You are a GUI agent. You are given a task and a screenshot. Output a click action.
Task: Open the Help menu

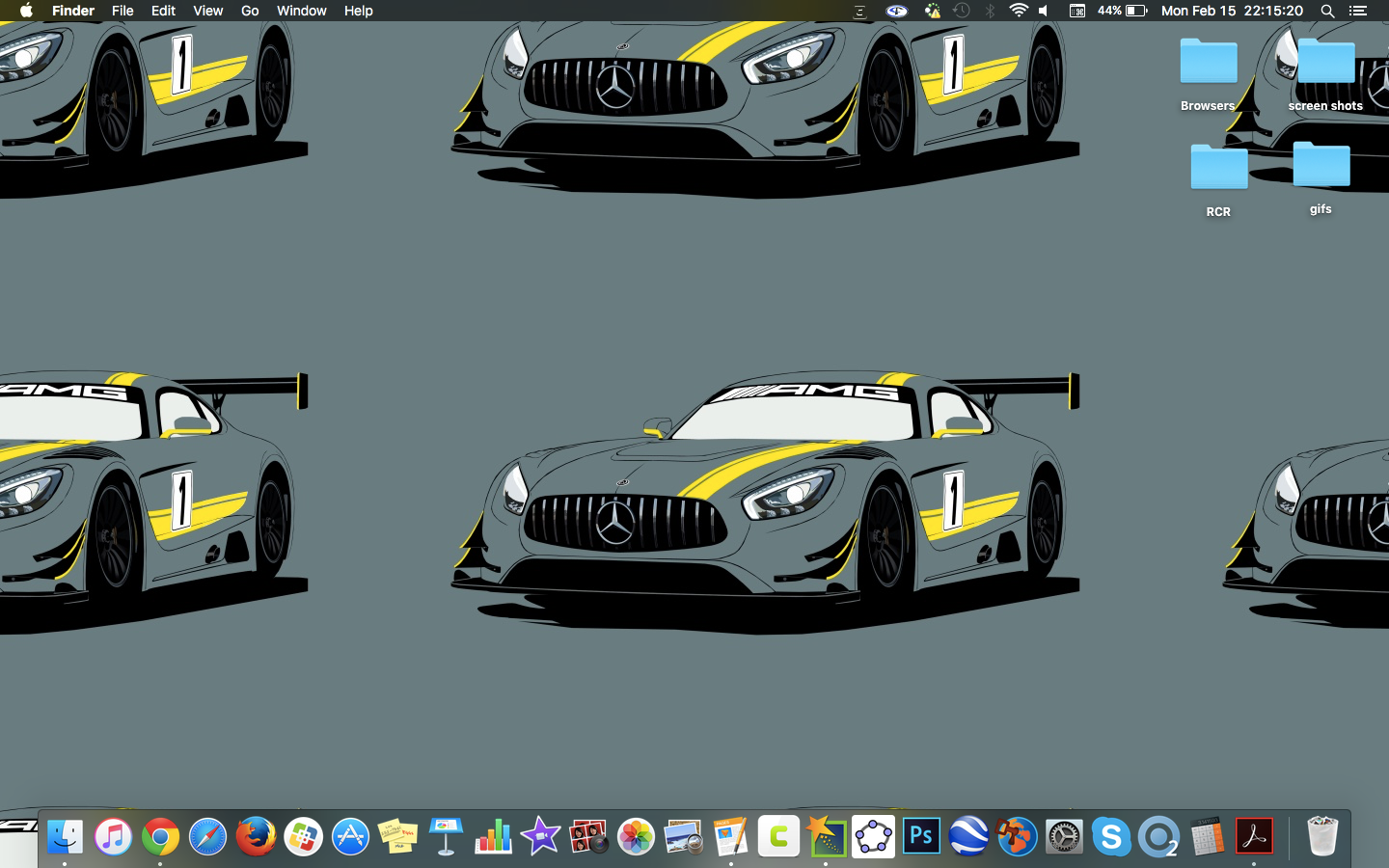pyautogui.click(x=358, y=11)
